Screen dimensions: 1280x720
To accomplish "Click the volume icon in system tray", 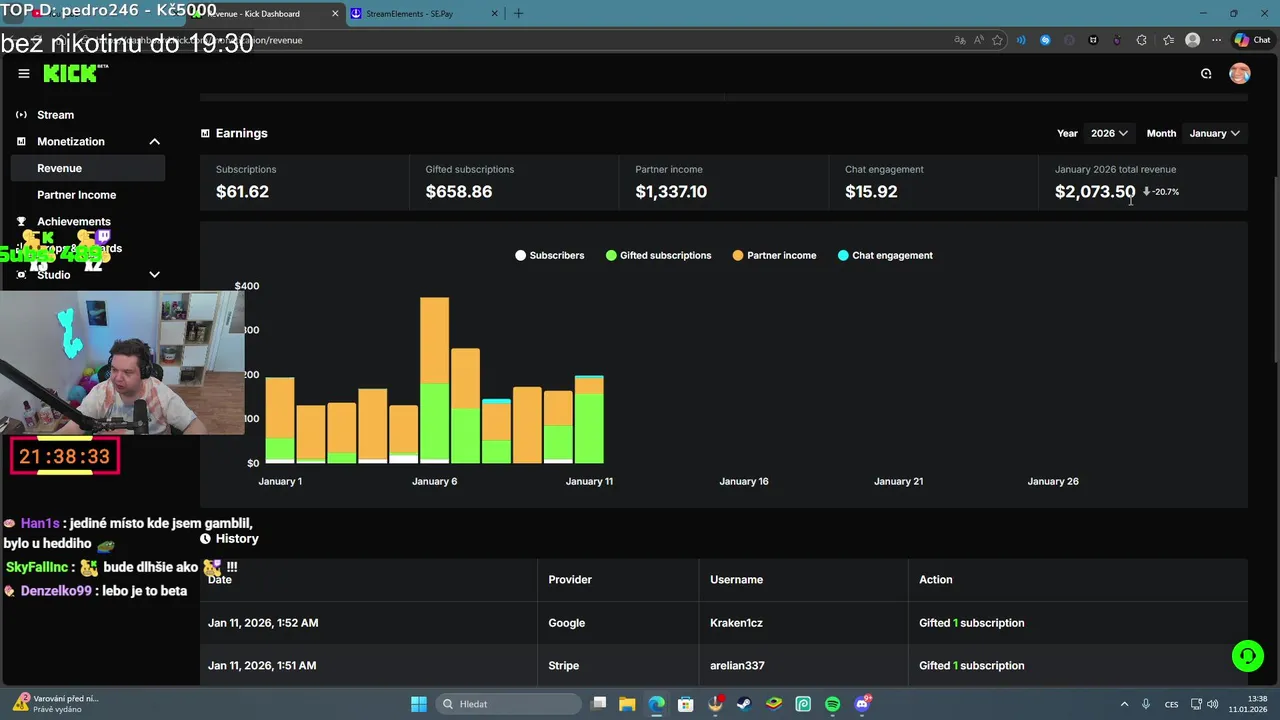I will click(x=1212, y=704).
